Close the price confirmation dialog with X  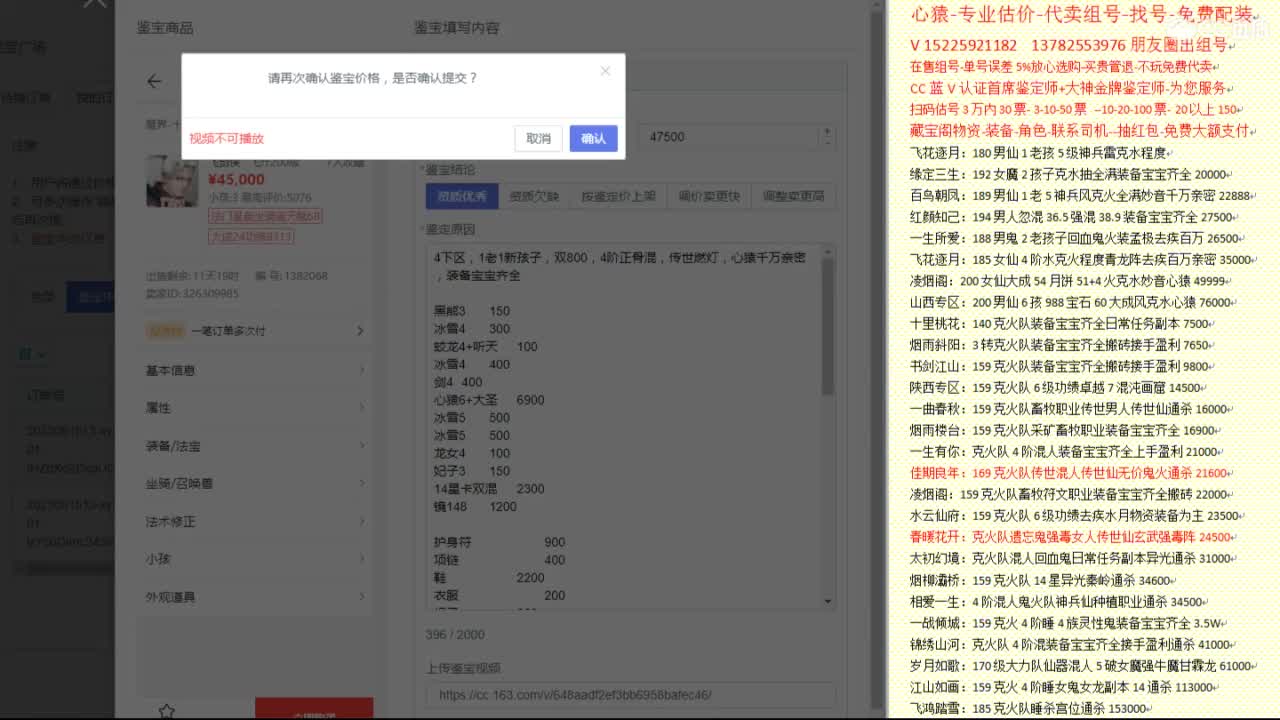coord(605,71)
